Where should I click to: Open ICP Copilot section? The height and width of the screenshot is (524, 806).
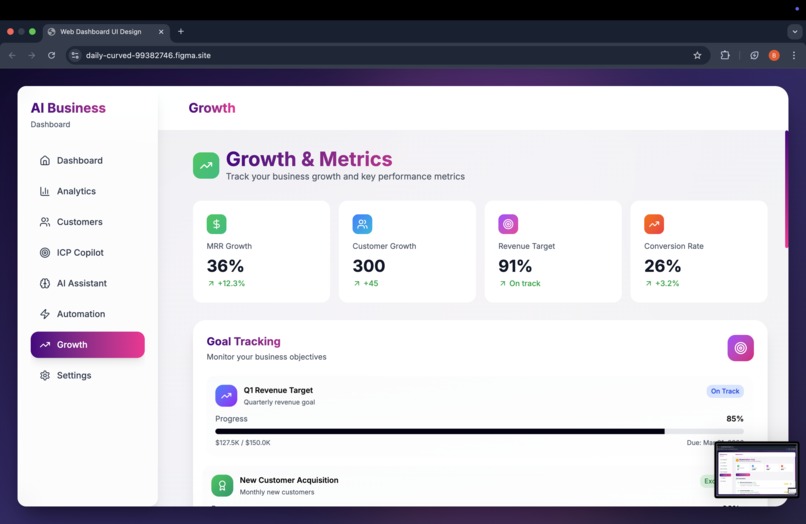(87, 252)
